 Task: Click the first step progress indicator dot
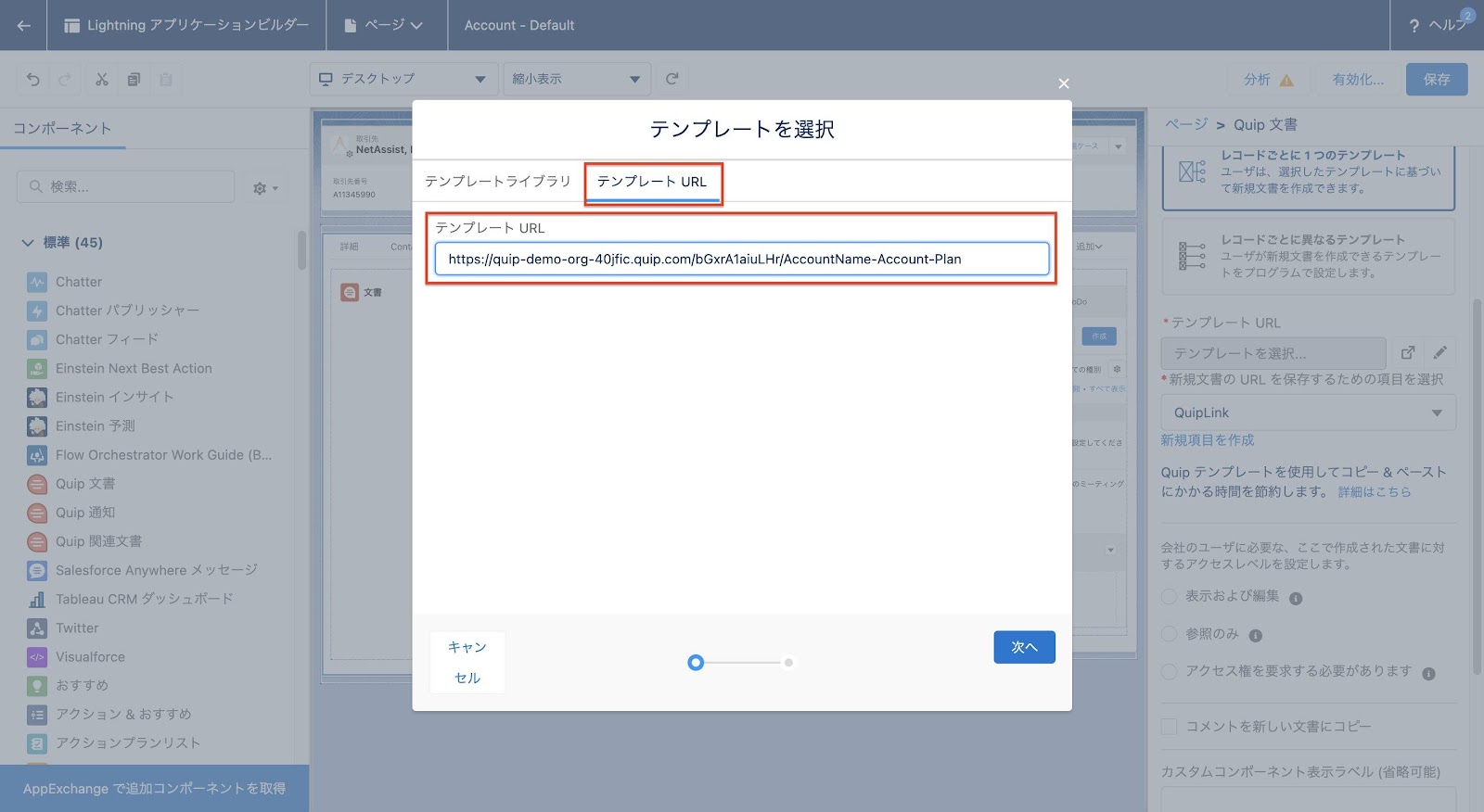696,663
